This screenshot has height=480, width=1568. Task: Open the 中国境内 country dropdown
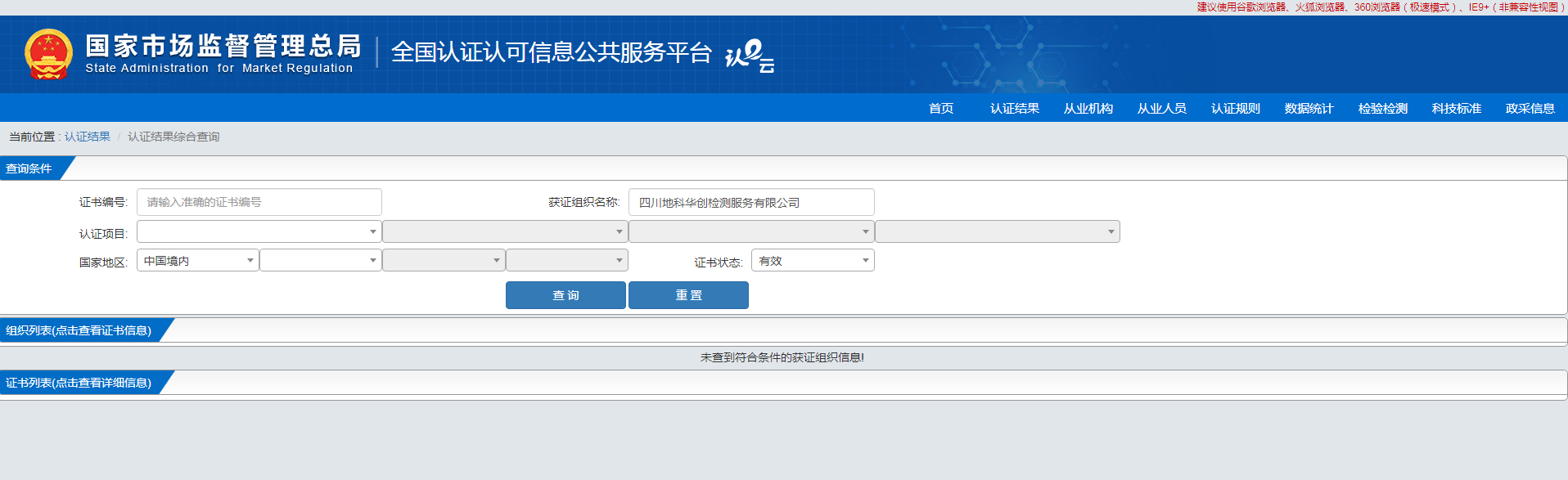click(198, 260)
